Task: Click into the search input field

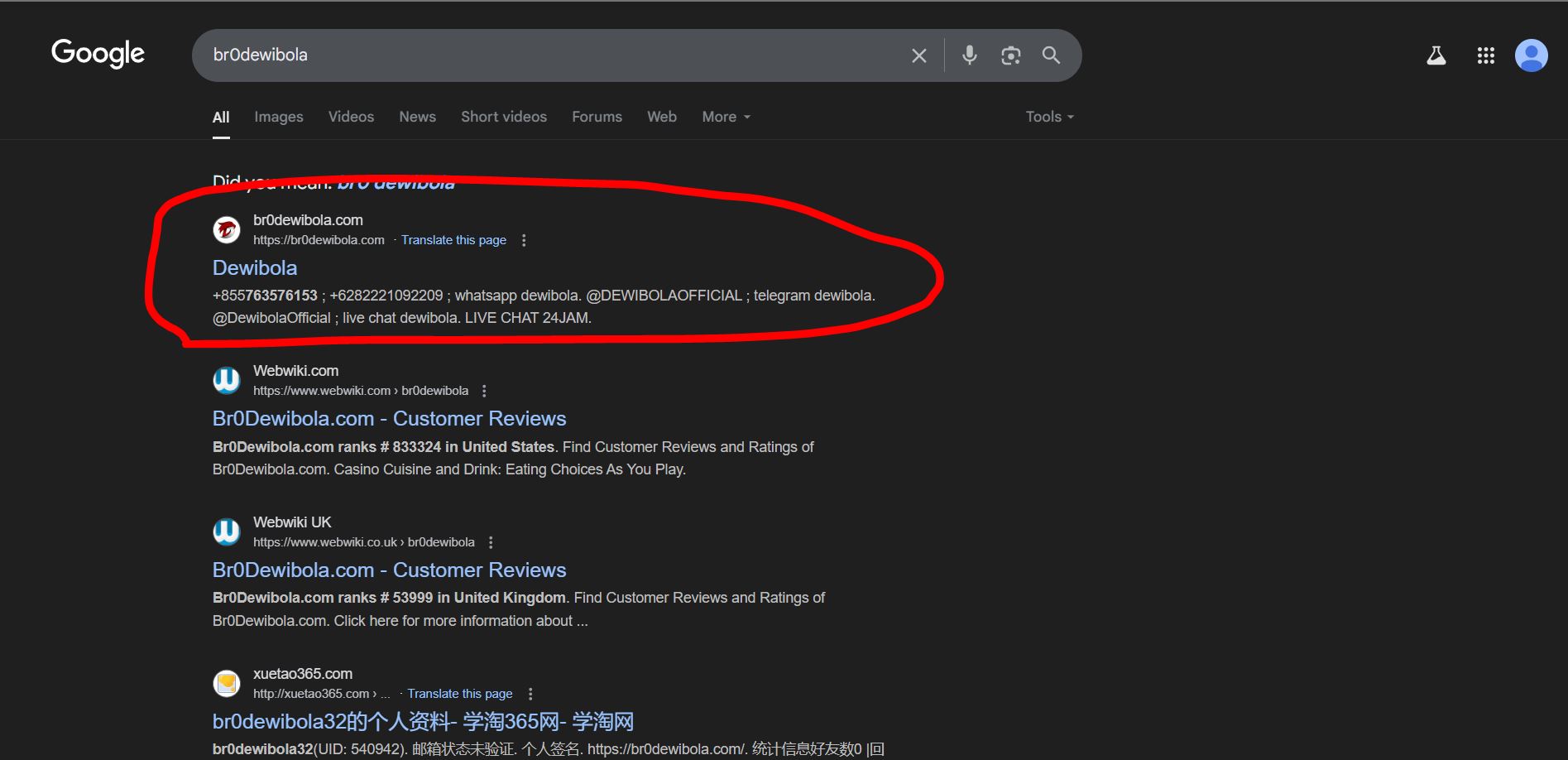Action: coord(546,55)
